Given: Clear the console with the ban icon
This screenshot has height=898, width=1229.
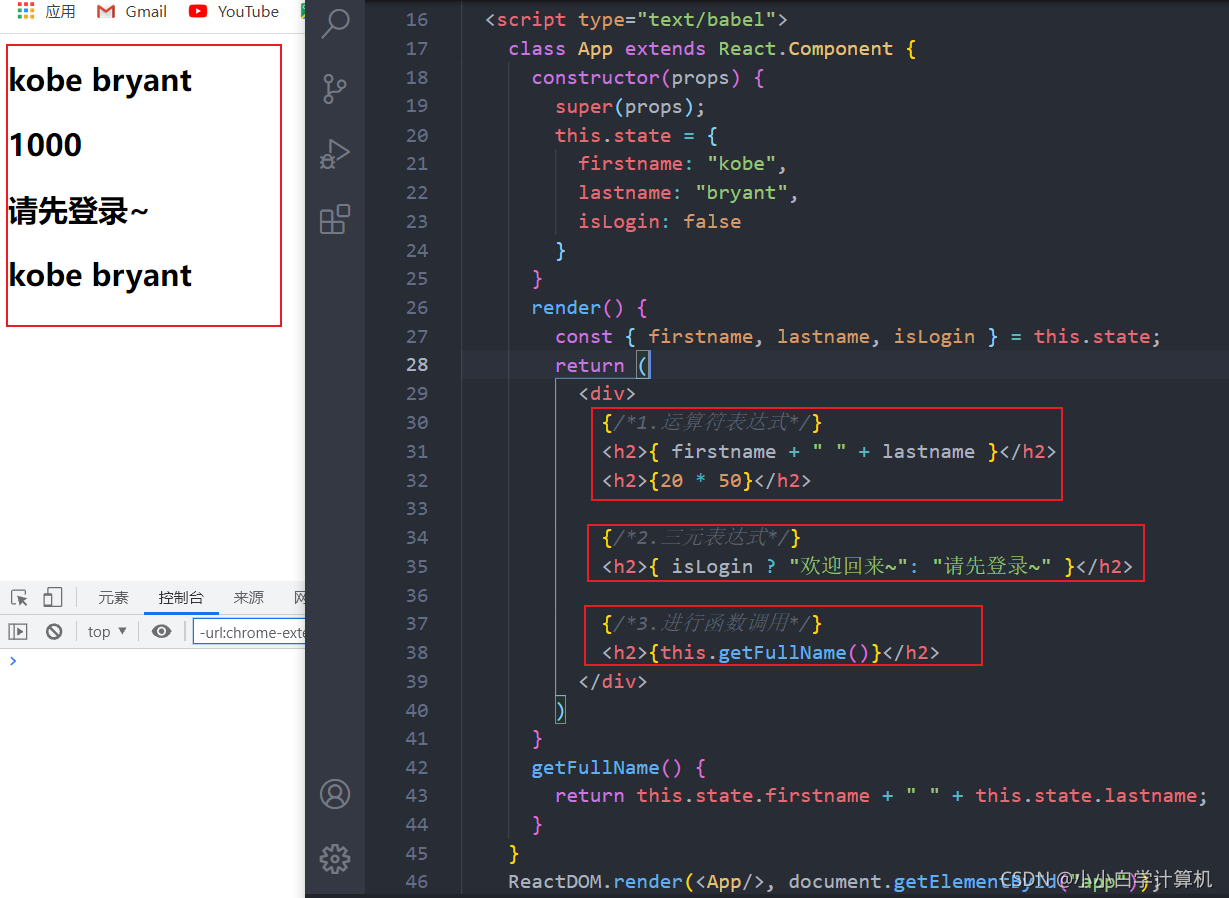Looking at the screenshot, I should (x=54, y=631).
